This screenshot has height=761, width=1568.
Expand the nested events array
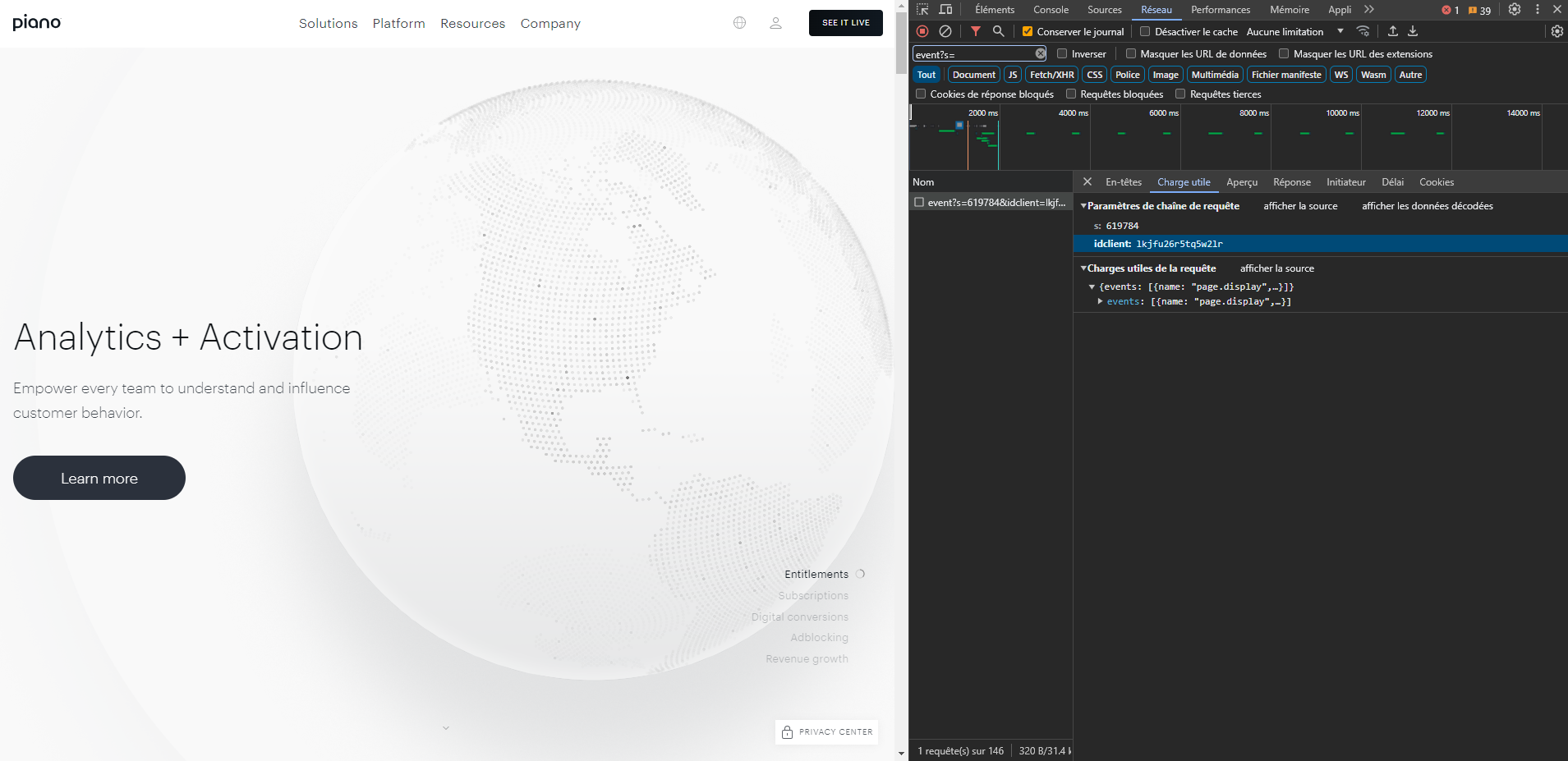pos(1100,302)
